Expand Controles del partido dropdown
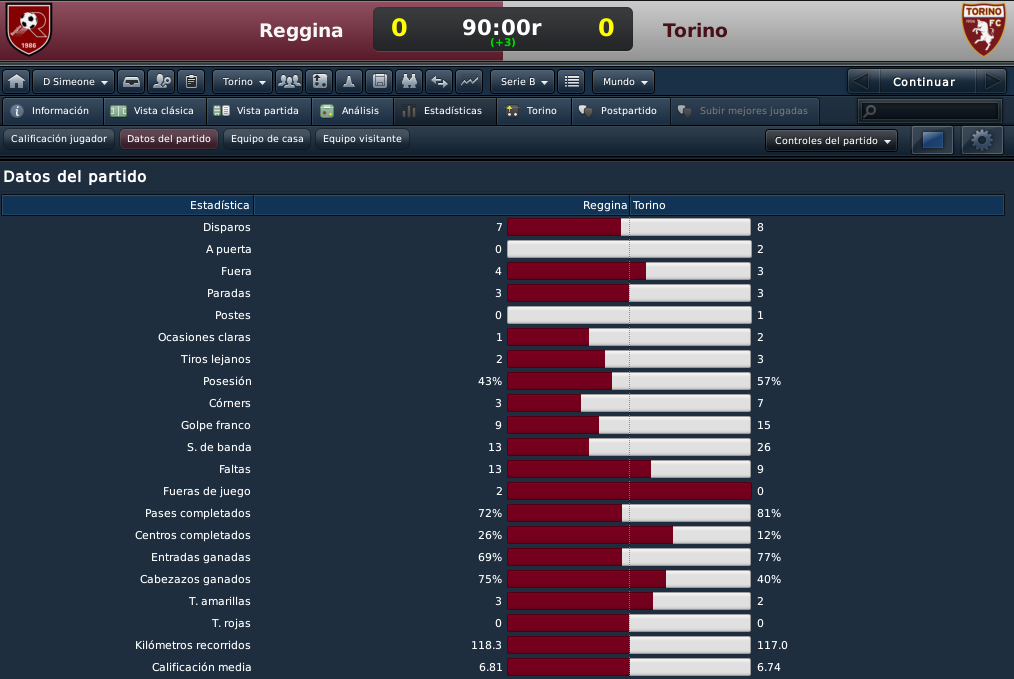This screenshot has height=679, width=1014. point(832,140)
